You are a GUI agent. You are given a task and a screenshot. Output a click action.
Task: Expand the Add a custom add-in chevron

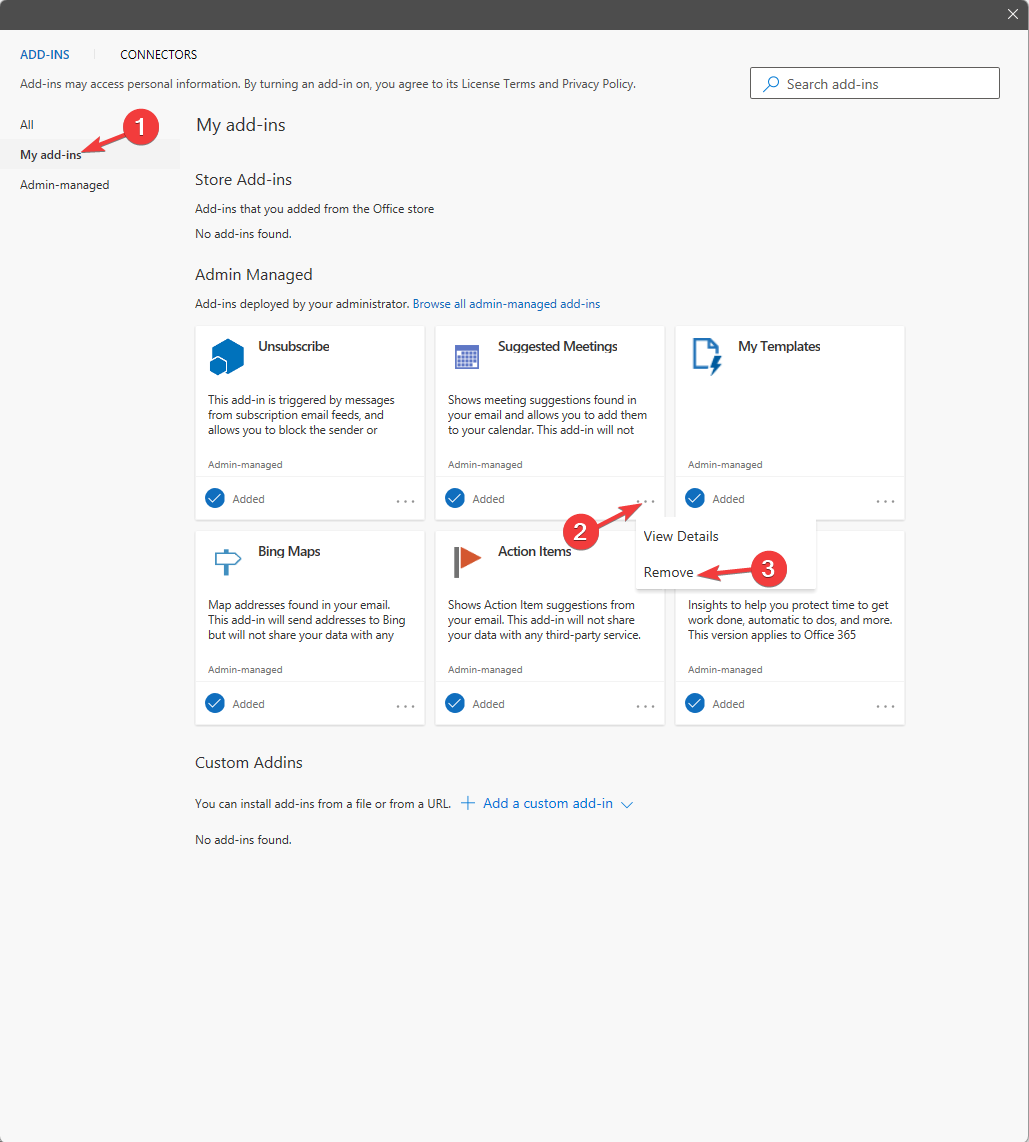(627, 805)
